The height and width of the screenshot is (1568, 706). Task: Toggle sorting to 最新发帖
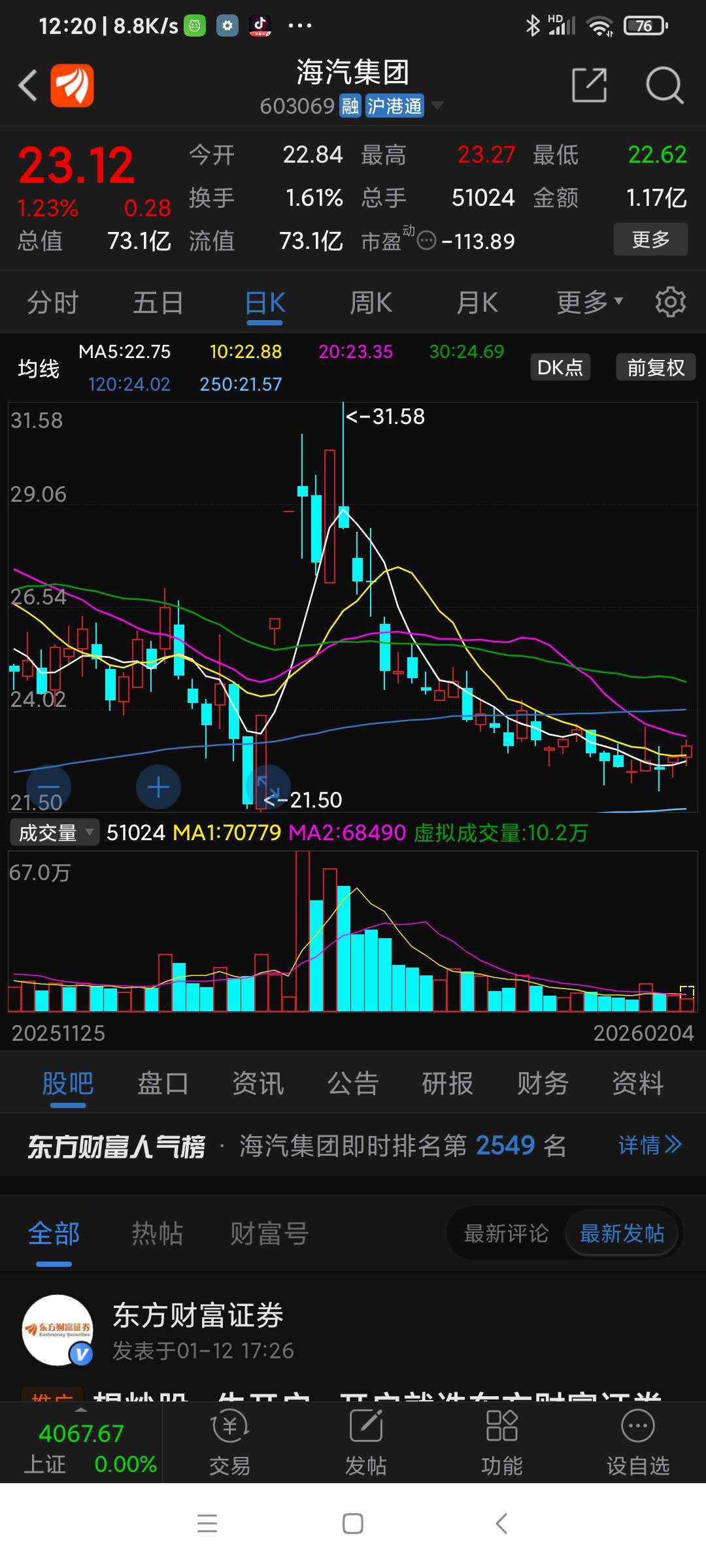click(622, 1233)
